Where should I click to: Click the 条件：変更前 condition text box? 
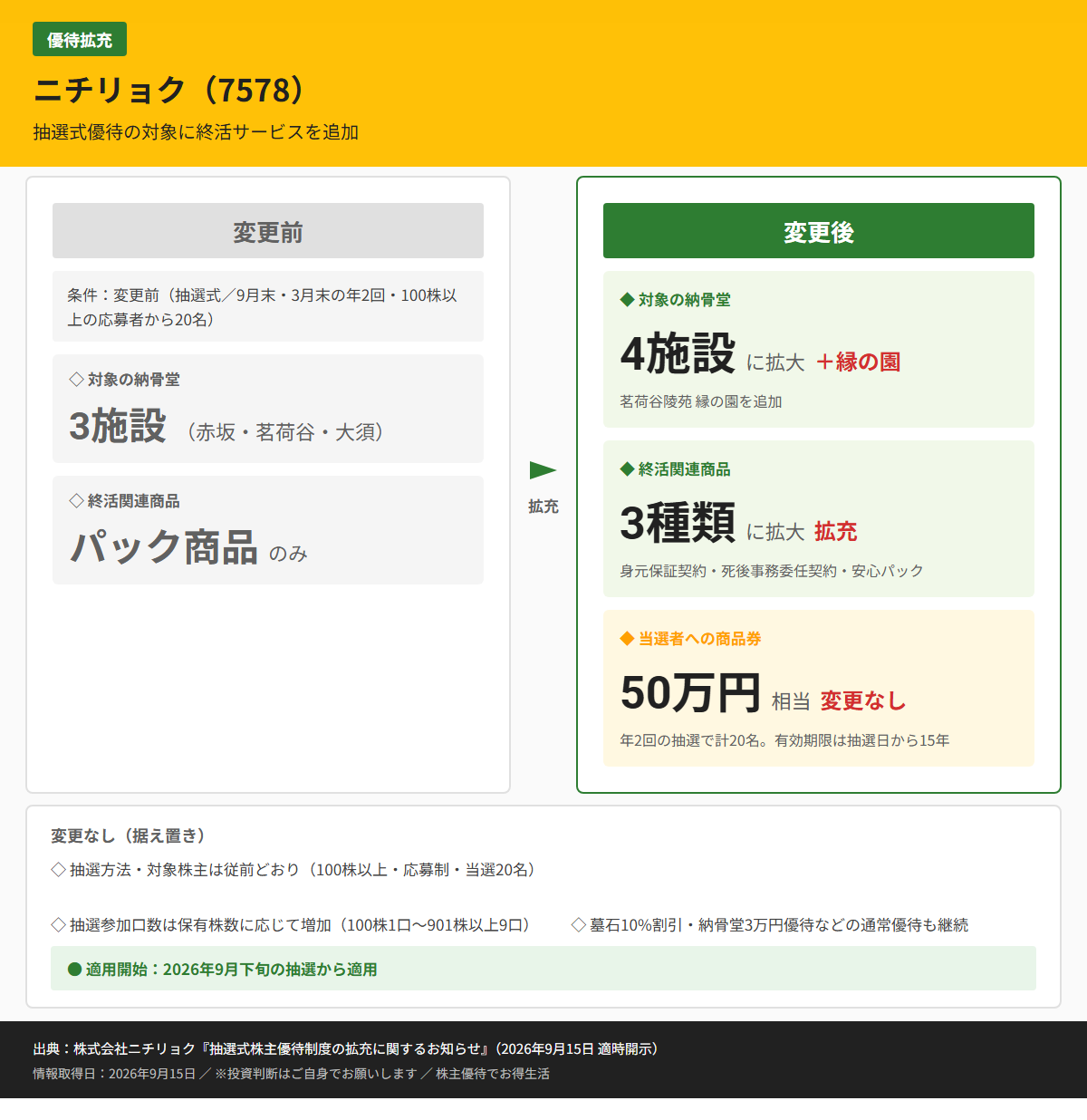click(x=268, y=306)
